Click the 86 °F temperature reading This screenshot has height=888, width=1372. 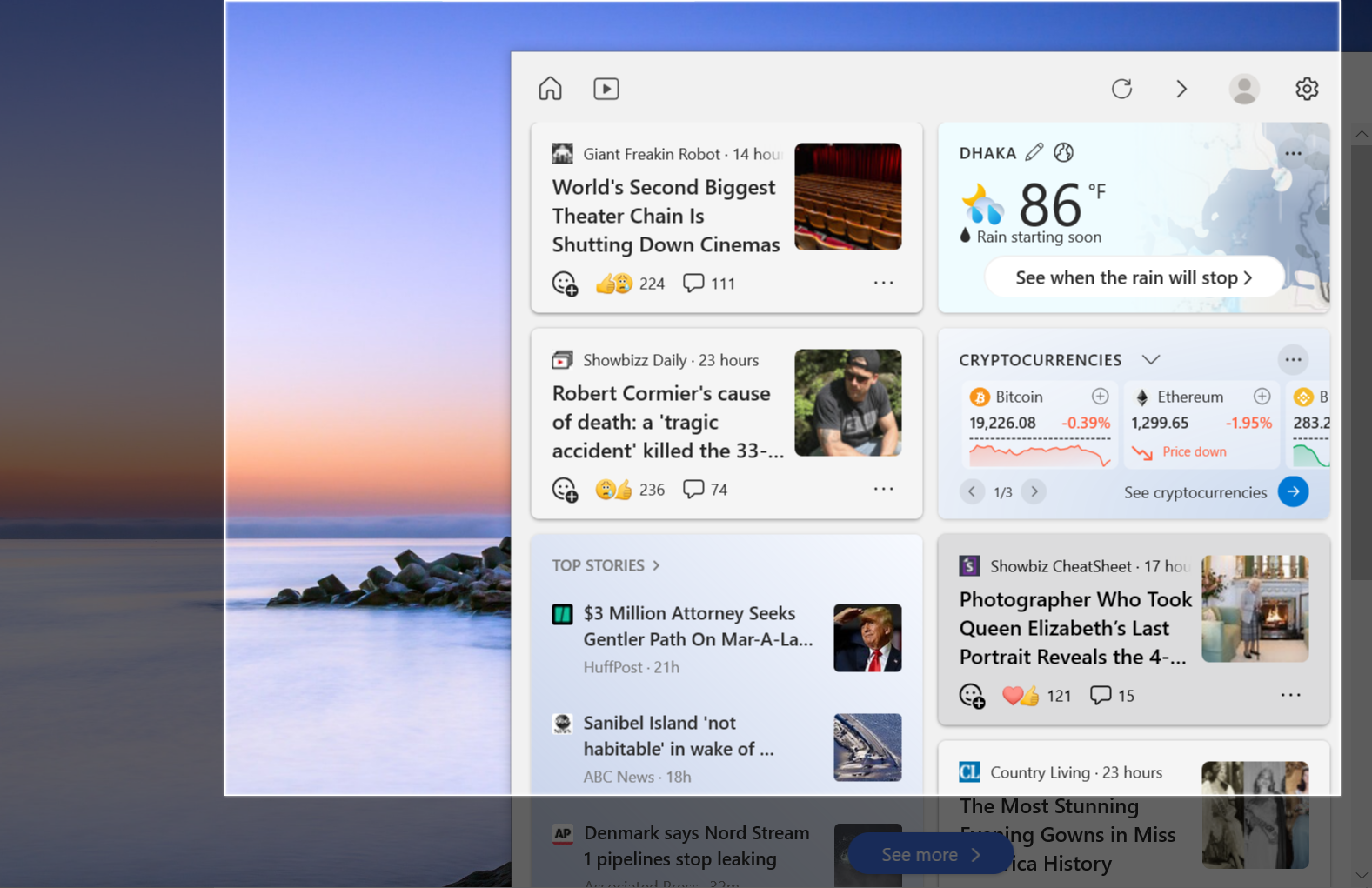1062,204
